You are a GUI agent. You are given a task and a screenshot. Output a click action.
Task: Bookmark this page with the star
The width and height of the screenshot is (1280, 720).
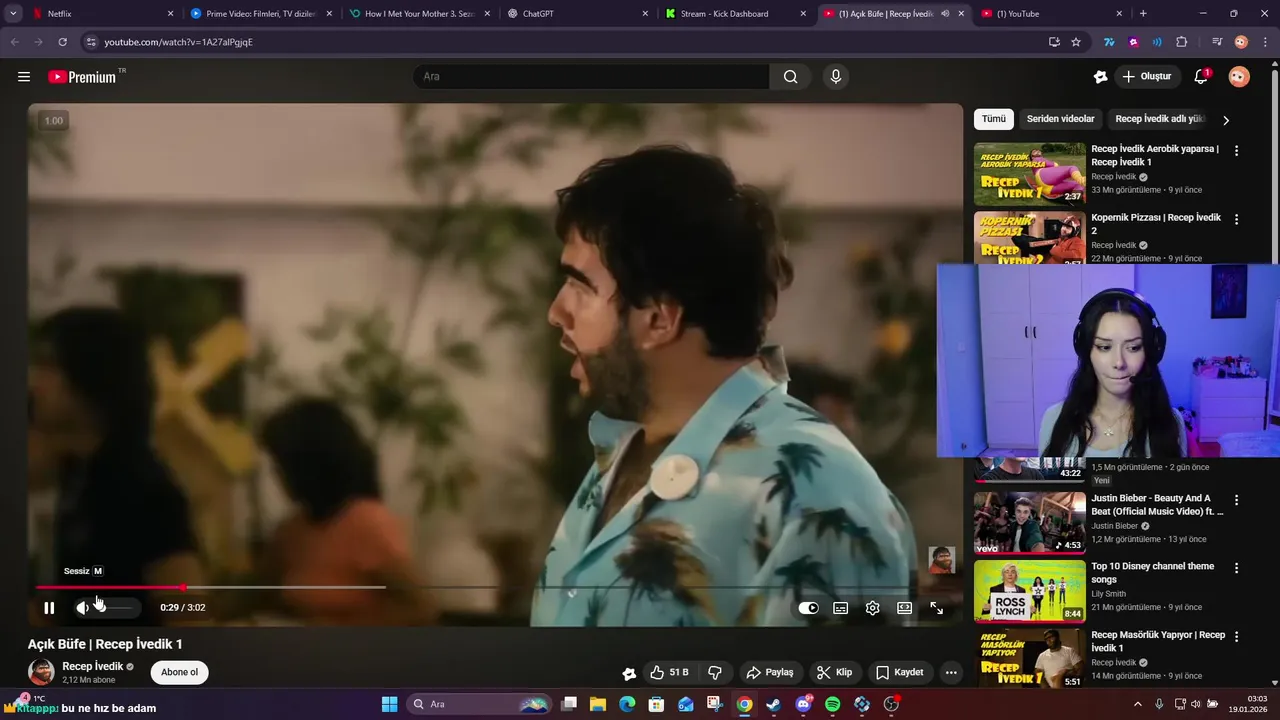coord(1076,42)
